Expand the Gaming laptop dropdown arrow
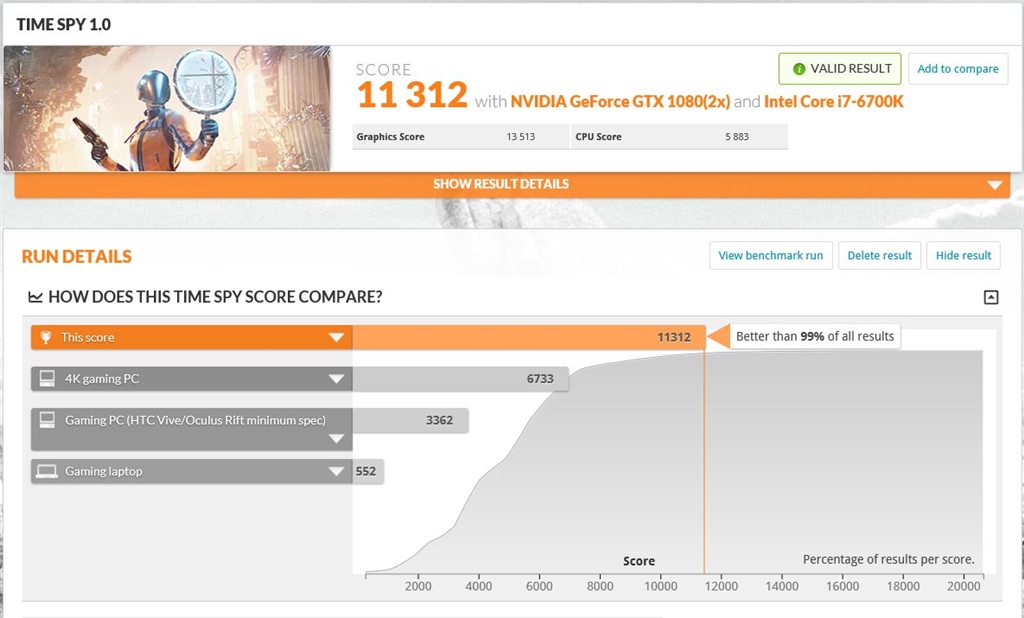This screenshot has height=618, width=1024. click(336, 471)
